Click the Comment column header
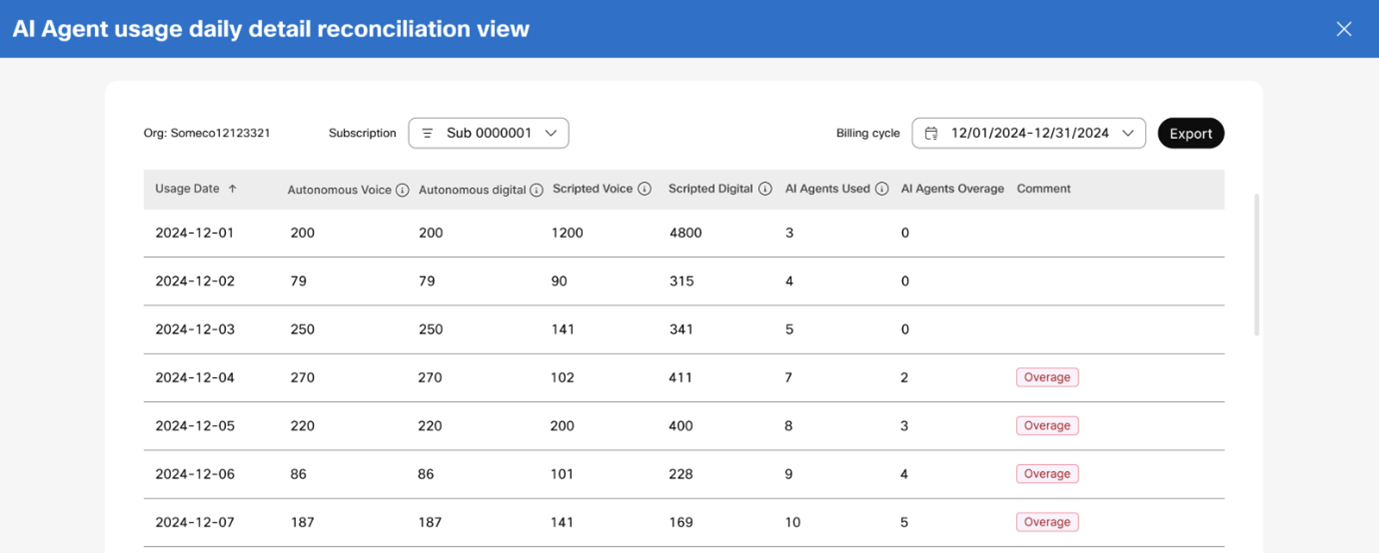This screenshot has height=553, width=1379. [1043, 189]
